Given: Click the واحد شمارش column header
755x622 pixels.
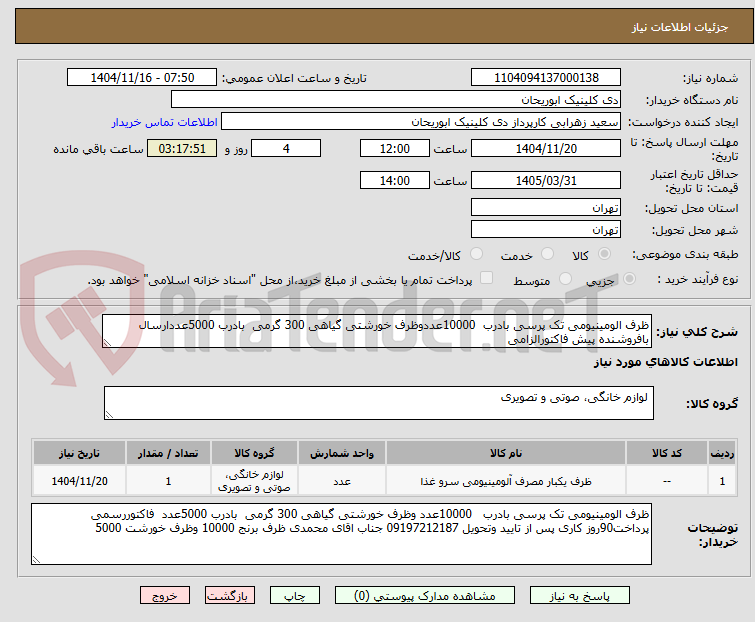Looking at the screenshot, I should (x=341, y=454).
